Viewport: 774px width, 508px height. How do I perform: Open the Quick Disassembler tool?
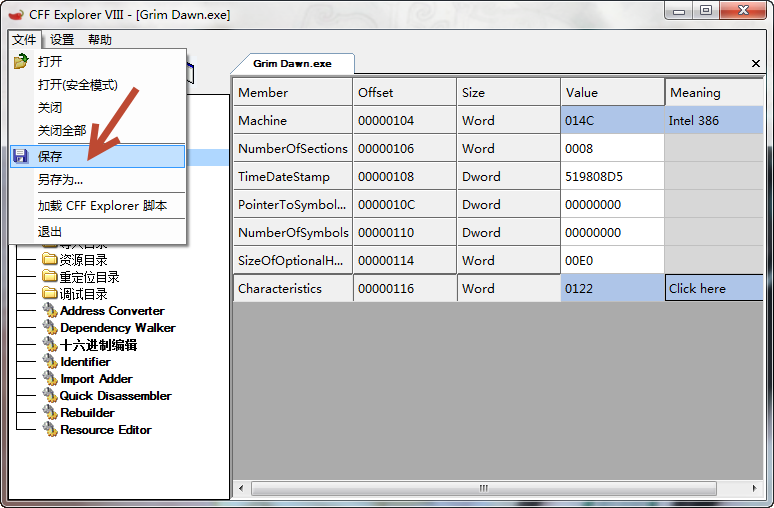[x=115, y=396]
